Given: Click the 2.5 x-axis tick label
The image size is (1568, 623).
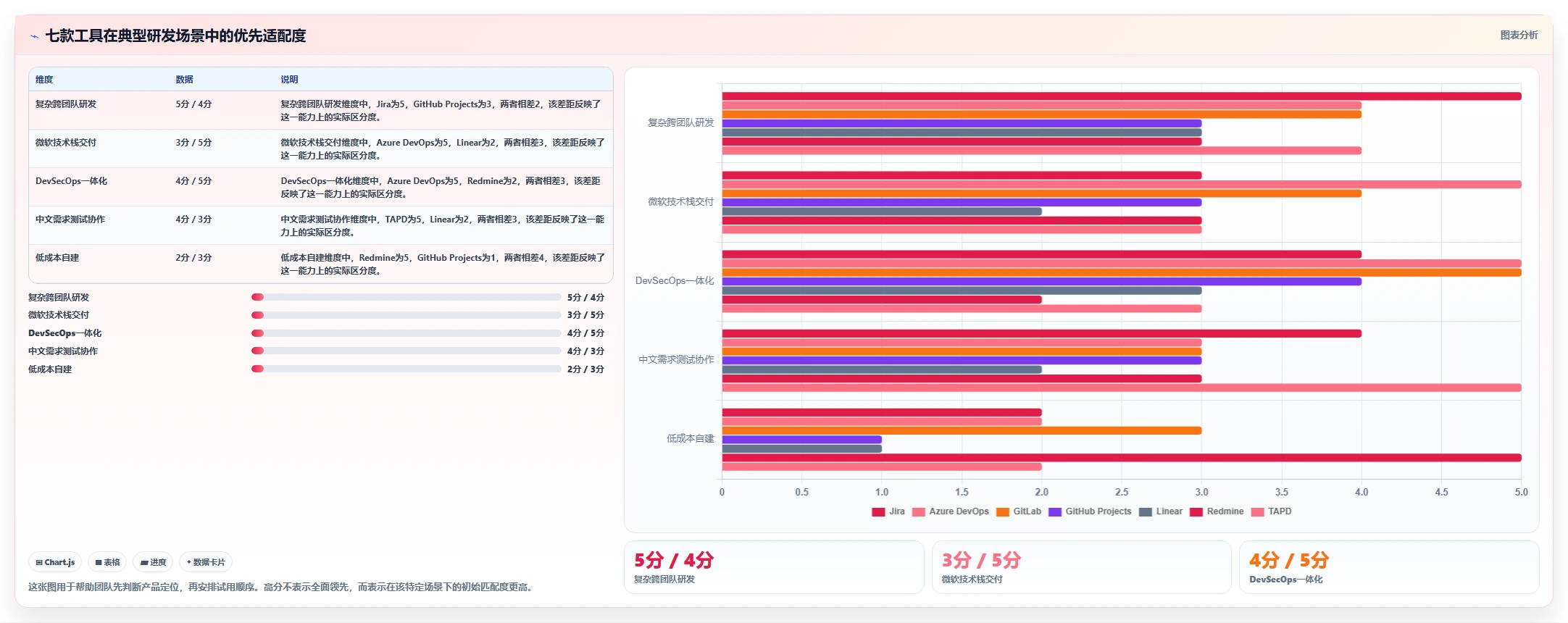Looking at the screenshot, I should tap(1122, 493).
